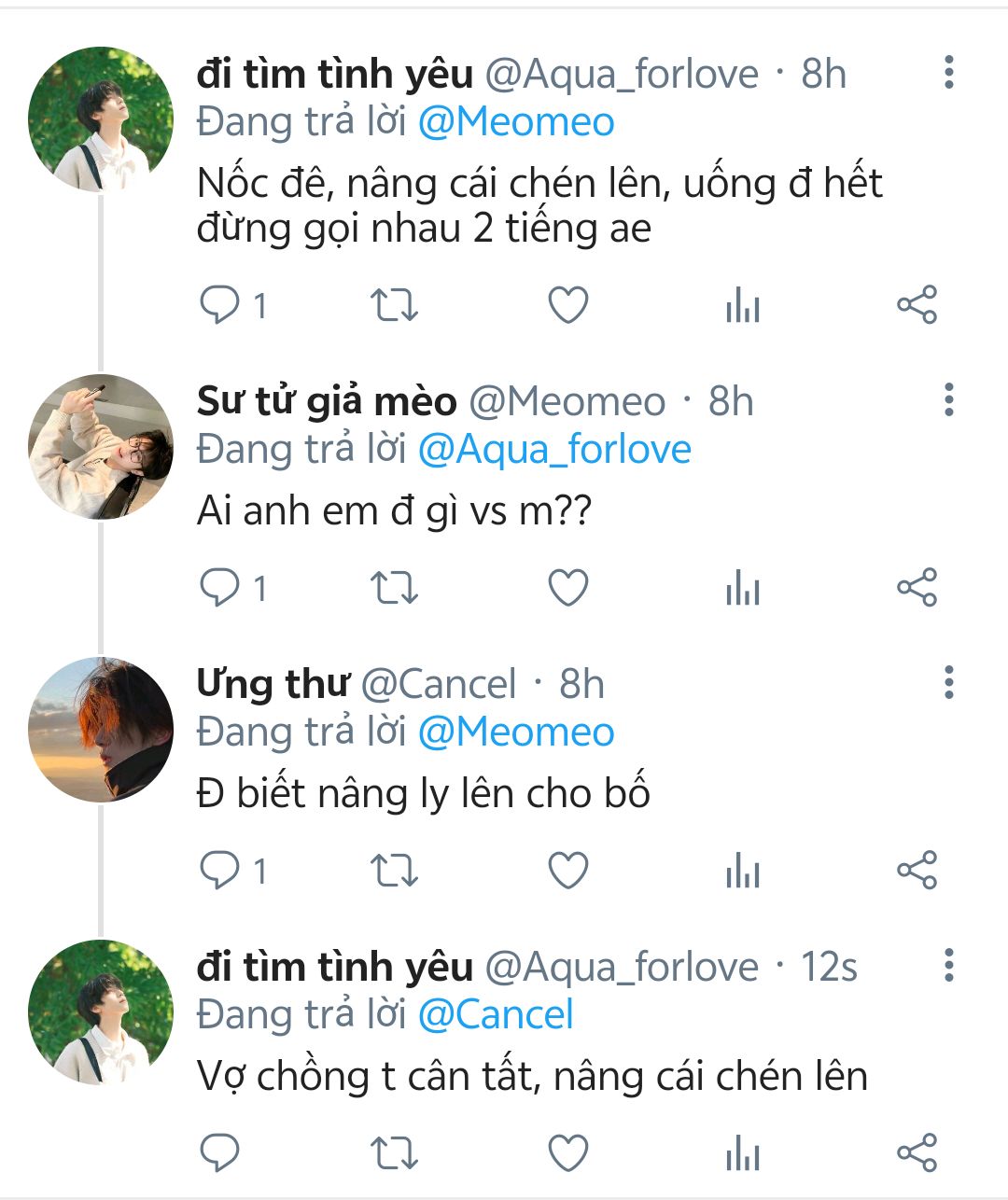Open Ưng thư's profile picture
Viewport: 1008px width, 1200px height.
coord(101,730)
